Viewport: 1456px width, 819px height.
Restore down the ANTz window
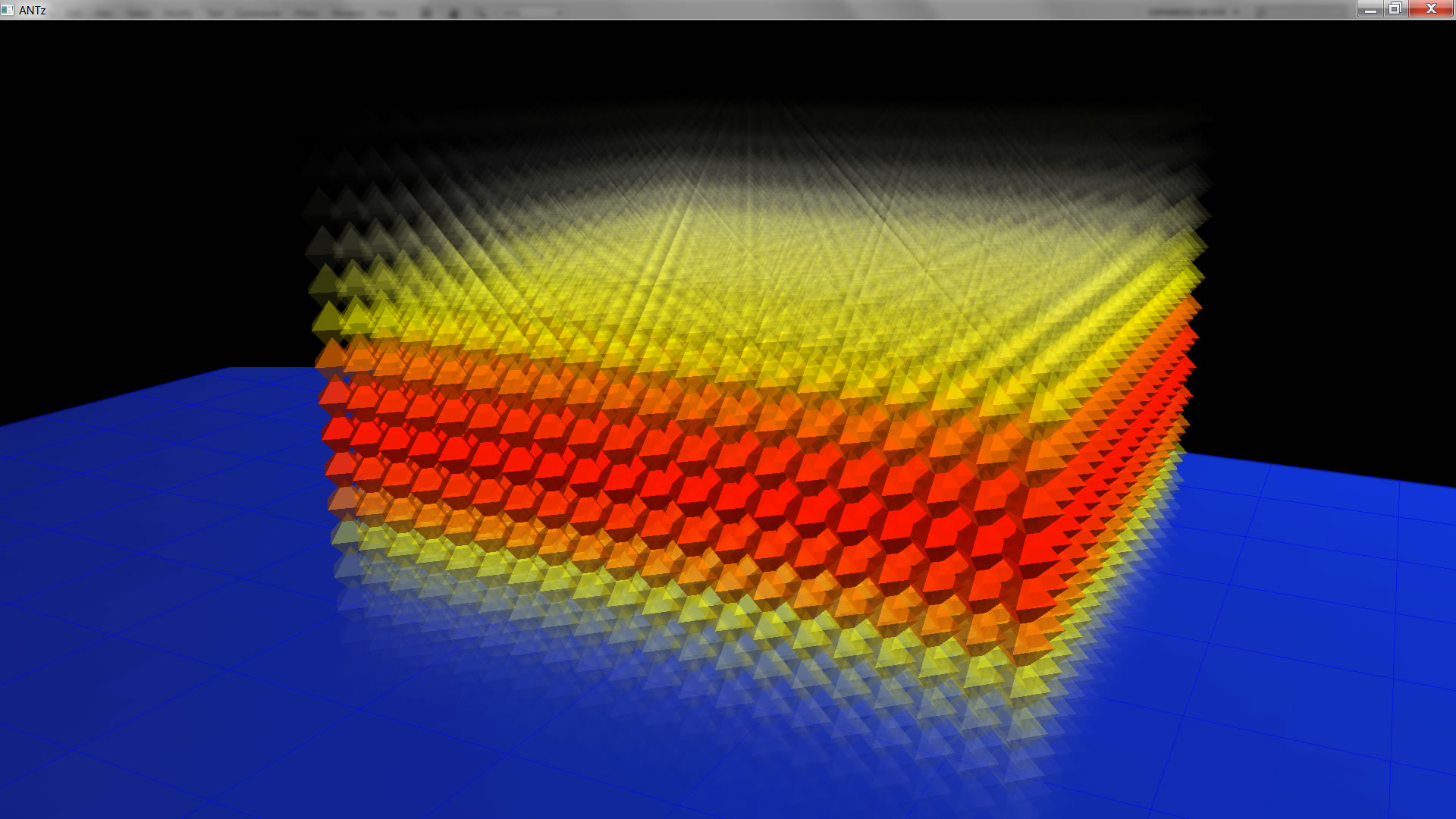click(1395, 9)
